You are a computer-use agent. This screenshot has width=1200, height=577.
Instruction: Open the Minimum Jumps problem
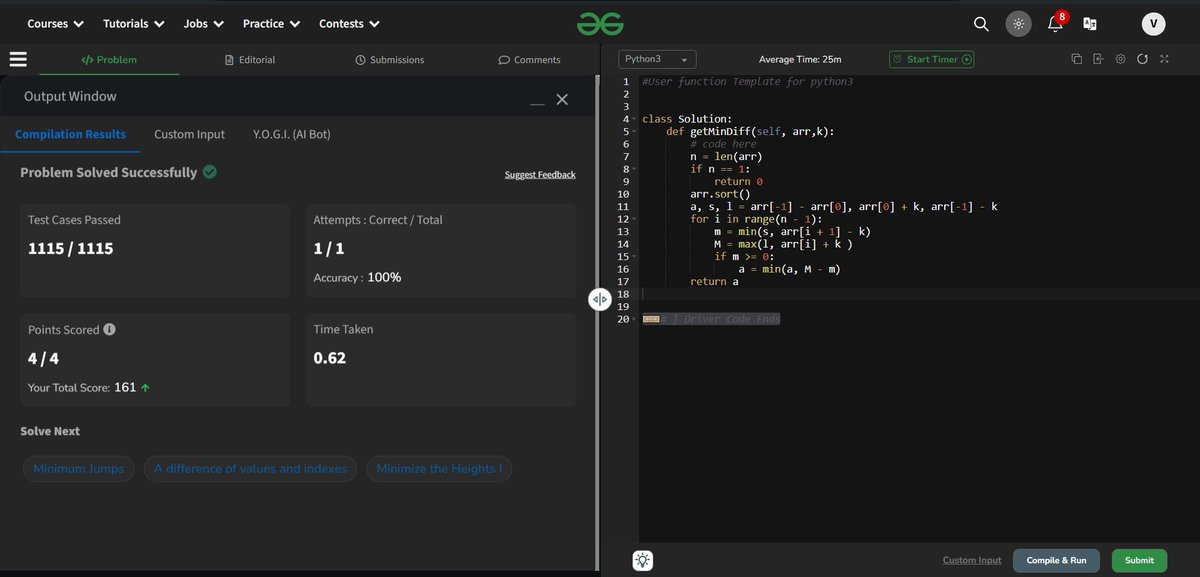point(79,469)
